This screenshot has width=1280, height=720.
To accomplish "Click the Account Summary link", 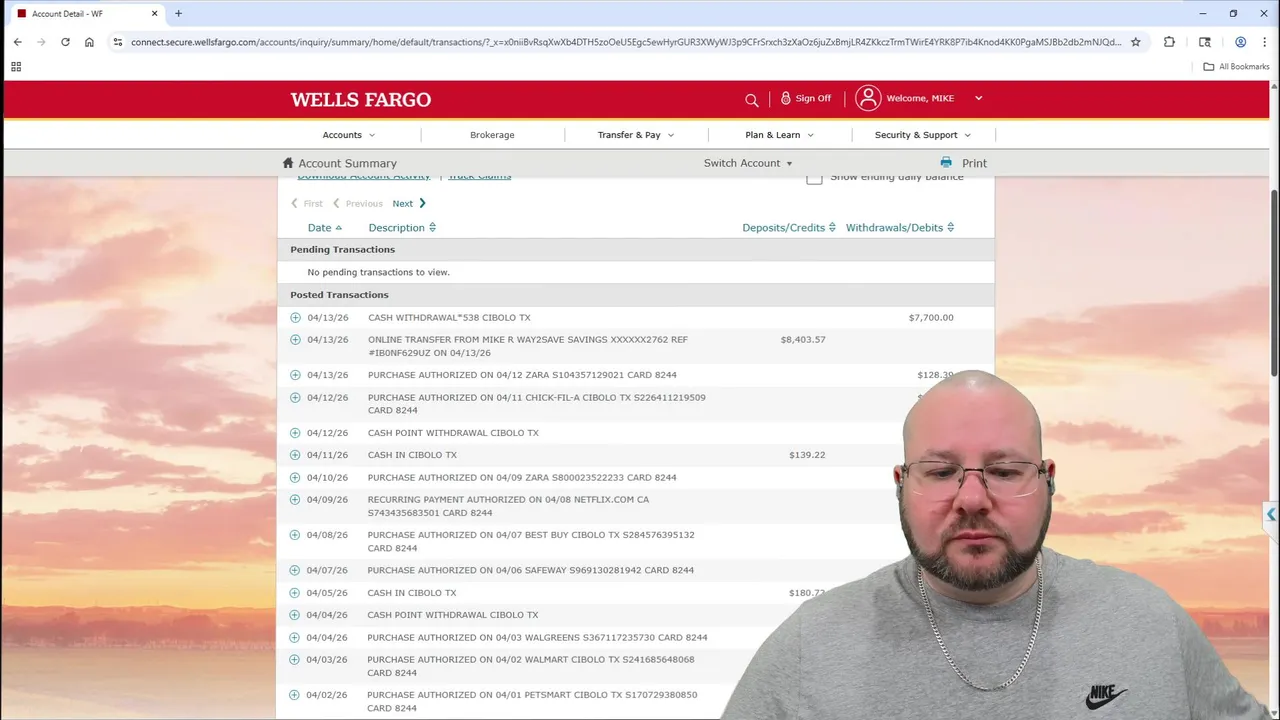I will point(347,163).
